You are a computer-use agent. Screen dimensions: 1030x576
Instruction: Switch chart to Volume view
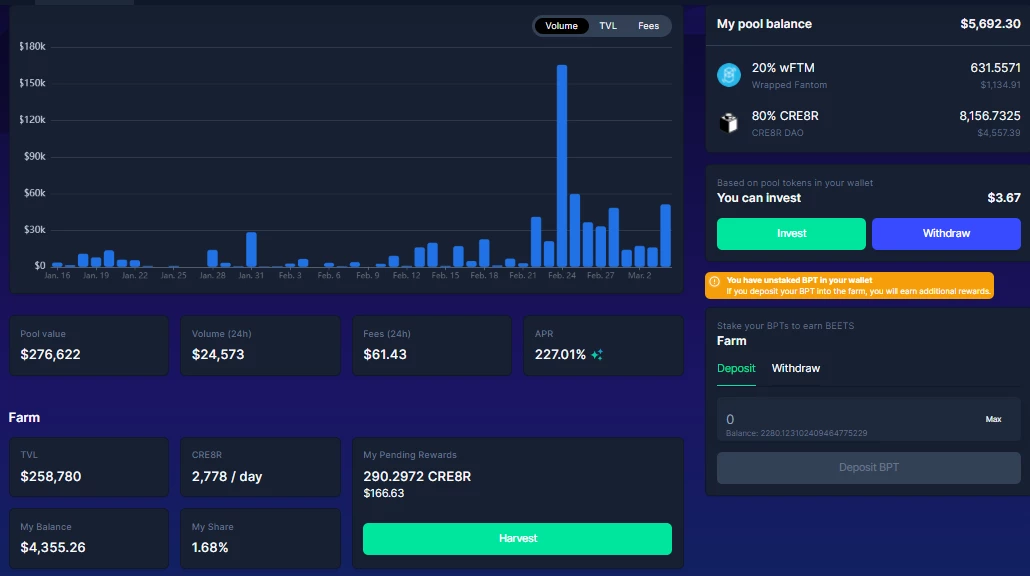561,26
